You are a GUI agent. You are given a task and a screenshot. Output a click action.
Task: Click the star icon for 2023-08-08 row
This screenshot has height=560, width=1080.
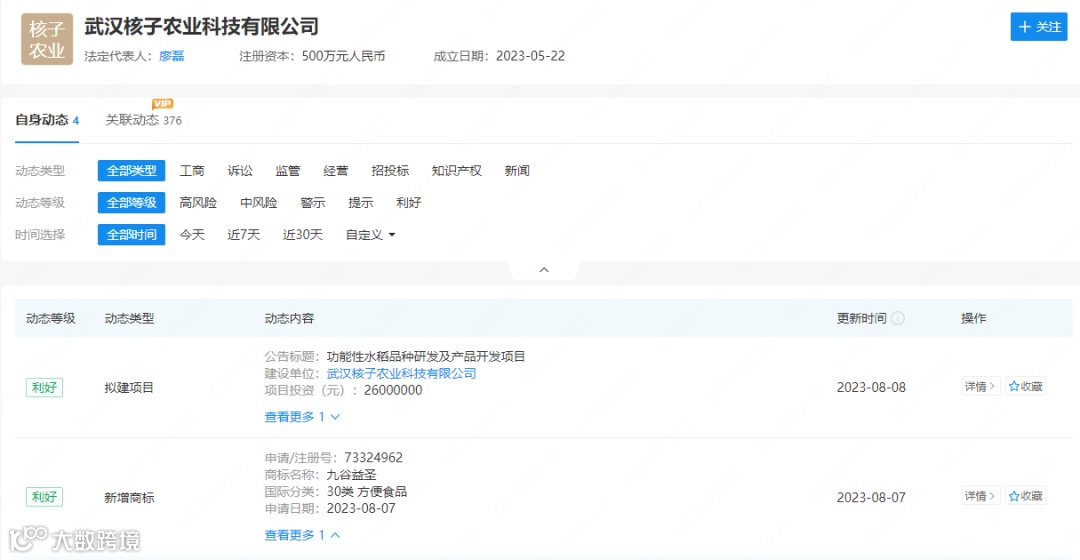click(1014, 386)
